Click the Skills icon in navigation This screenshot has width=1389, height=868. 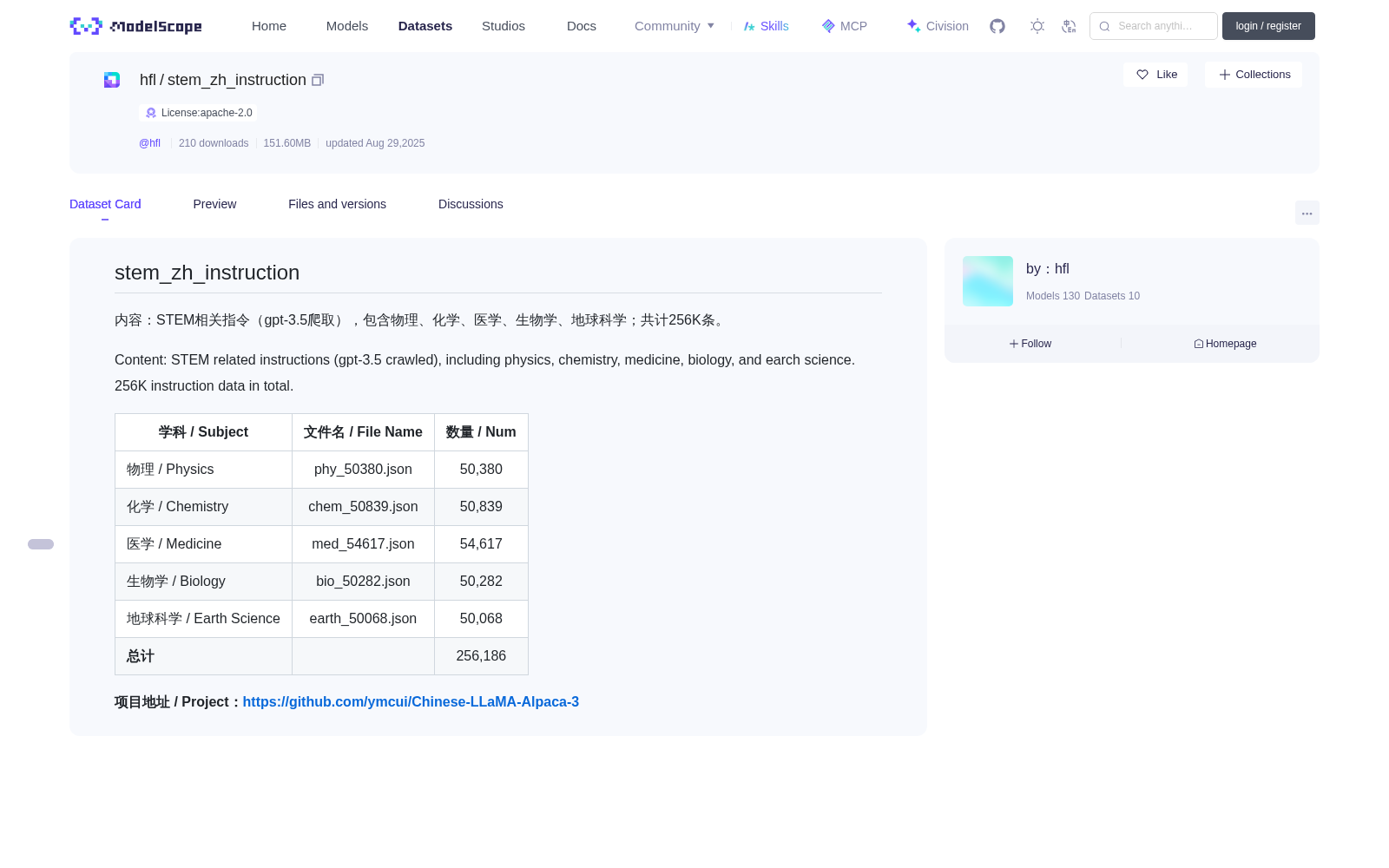click(x=749, y=26)
